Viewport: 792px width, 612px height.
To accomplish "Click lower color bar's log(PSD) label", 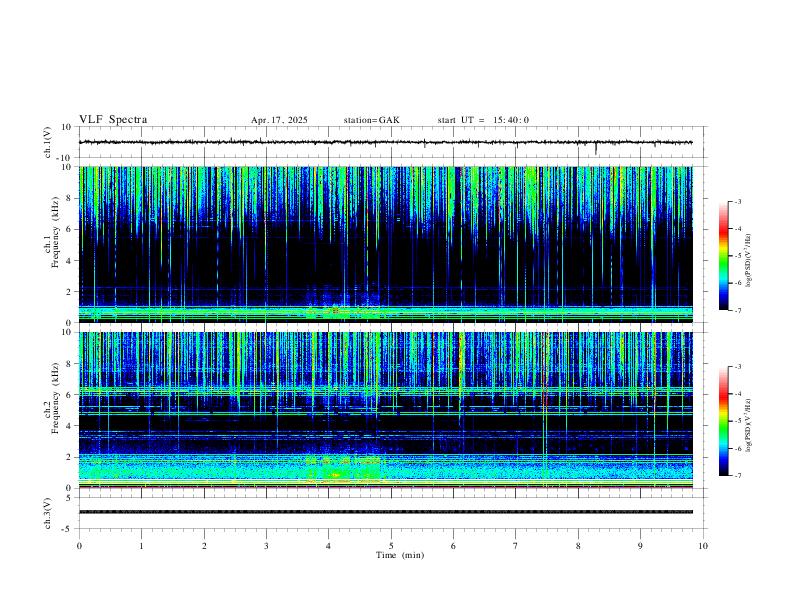I will point(749,425).
